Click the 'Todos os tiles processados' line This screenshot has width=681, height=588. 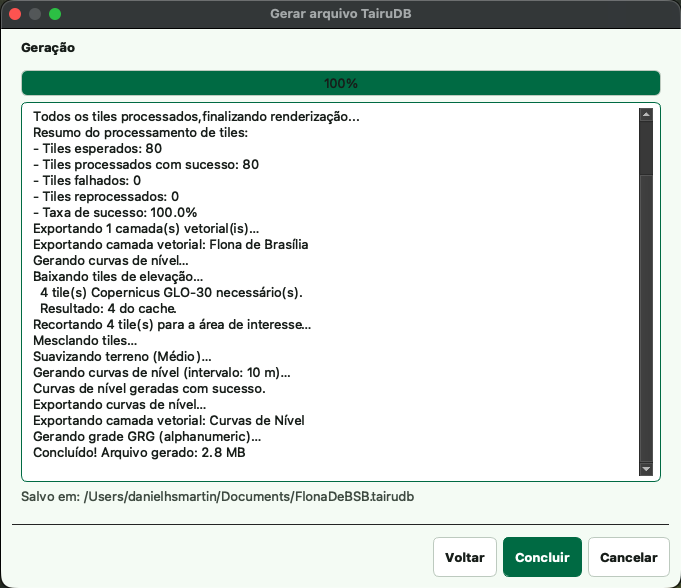[x=196, y=117]
